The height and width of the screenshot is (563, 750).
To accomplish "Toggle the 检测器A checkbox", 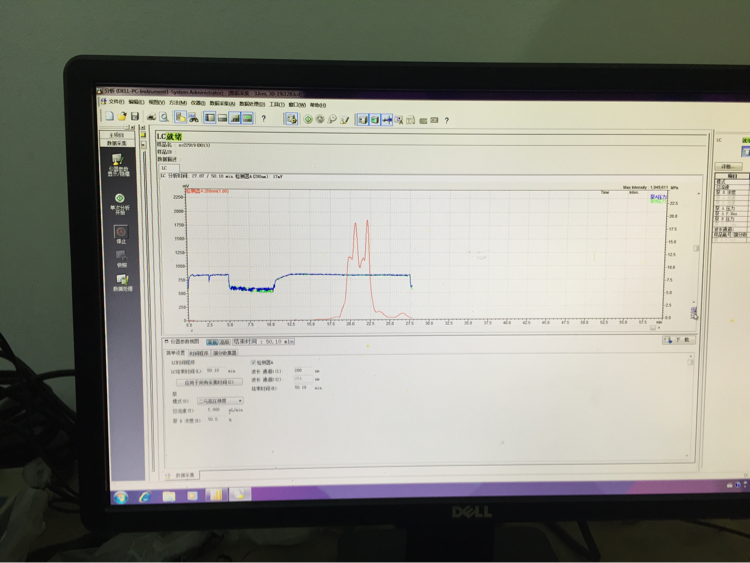I will coord(254,363).
